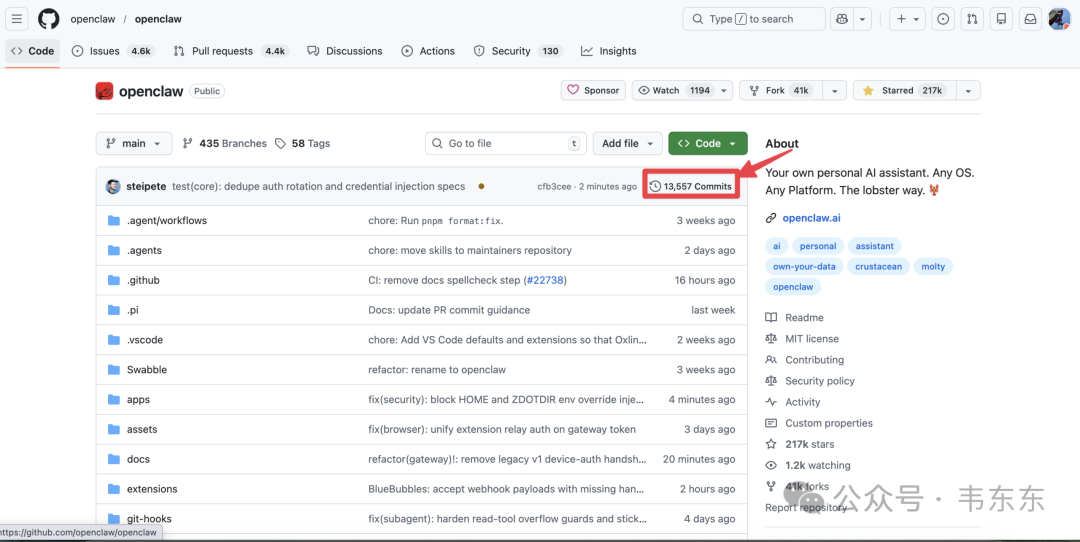Expand the Copilot dropdown arrow
The height and width of the screenshot is (542, 1080).
[x=862, y=19]
